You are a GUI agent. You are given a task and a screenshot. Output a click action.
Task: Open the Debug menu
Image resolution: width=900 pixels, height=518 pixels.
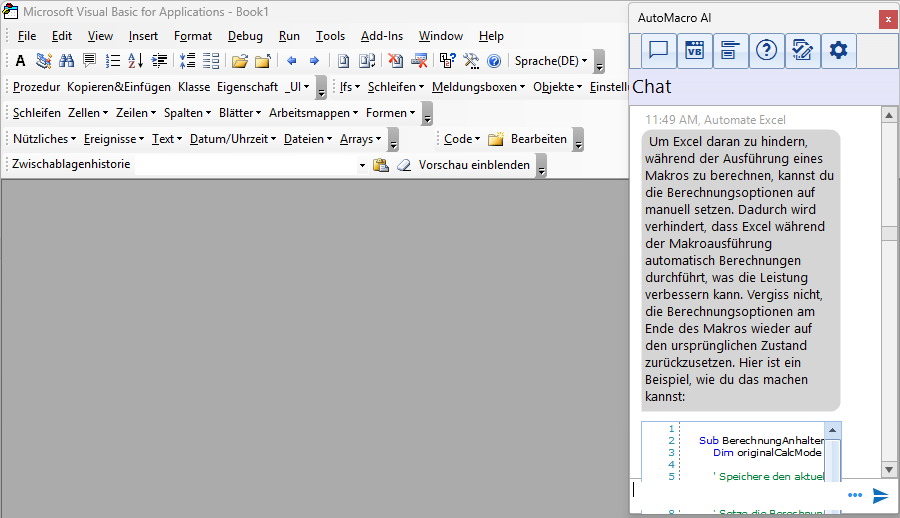245,36
